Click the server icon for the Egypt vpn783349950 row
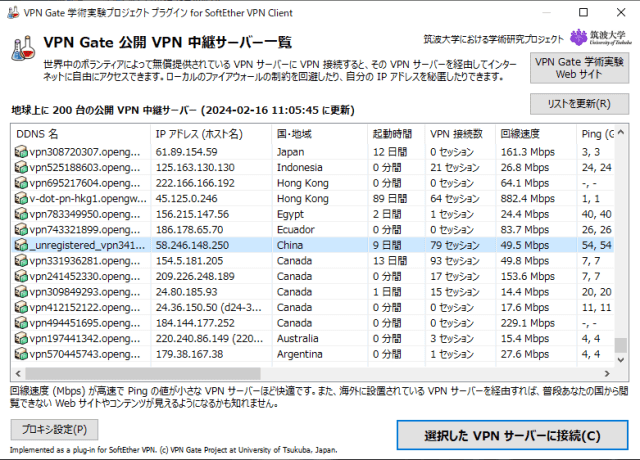This screenshot has width=640, height=460. coord(21,214)
